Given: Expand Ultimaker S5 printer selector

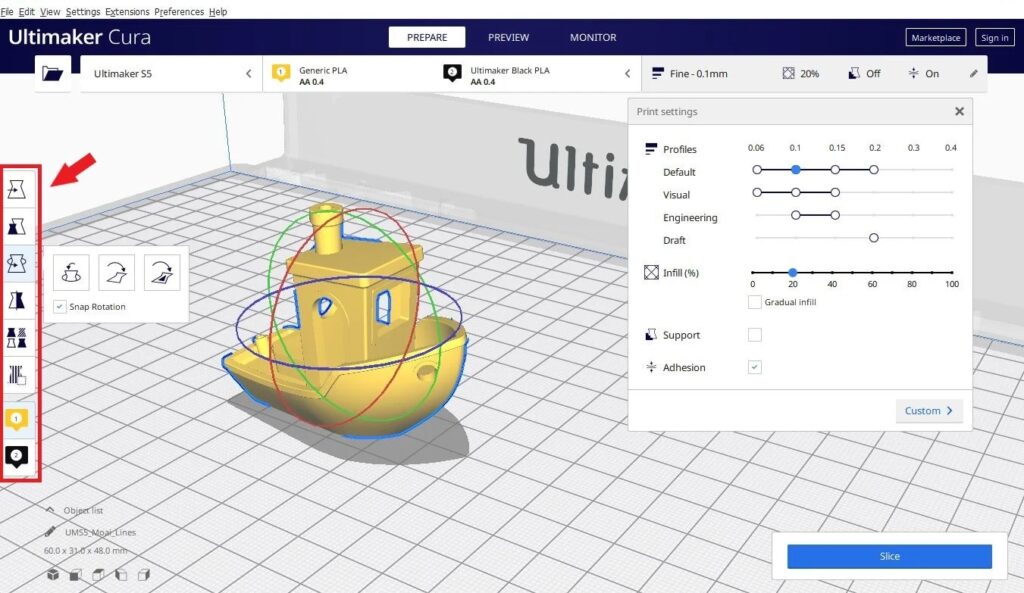Looking at the screenshot, I should pyautogui.click(x=170, y=73).
